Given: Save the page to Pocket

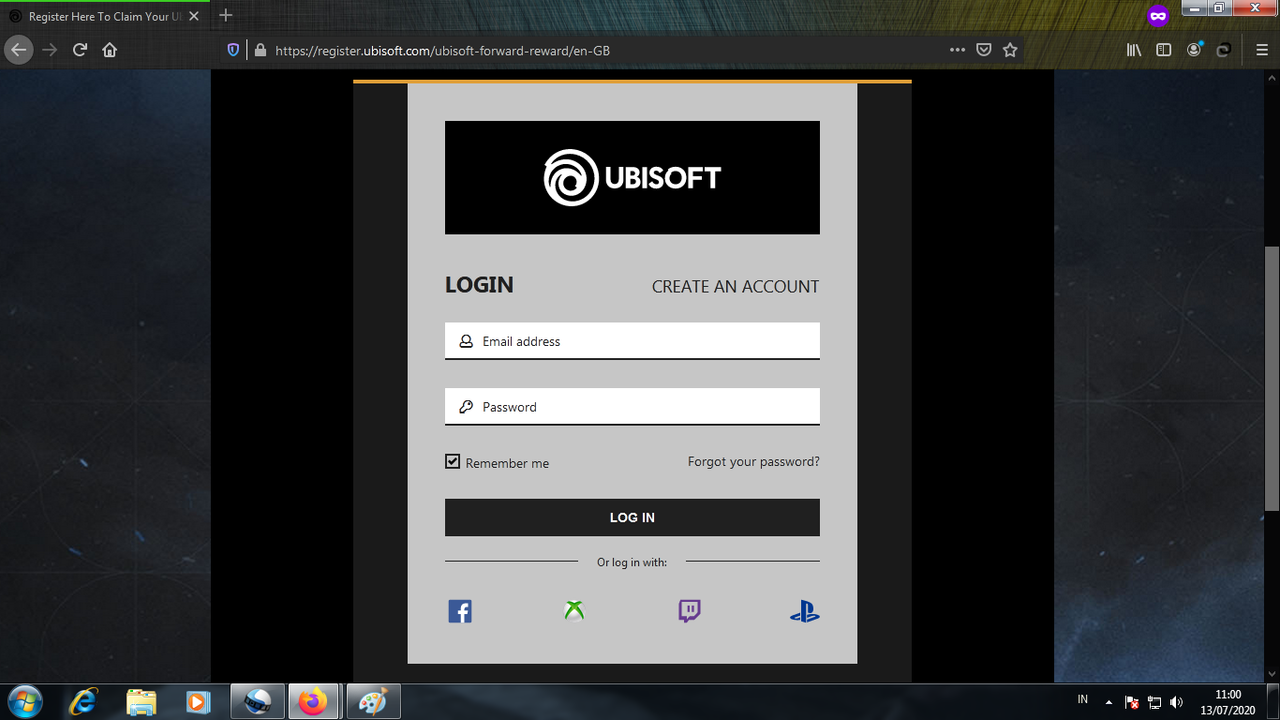Looking at the screenshot, I should point(984,50).
